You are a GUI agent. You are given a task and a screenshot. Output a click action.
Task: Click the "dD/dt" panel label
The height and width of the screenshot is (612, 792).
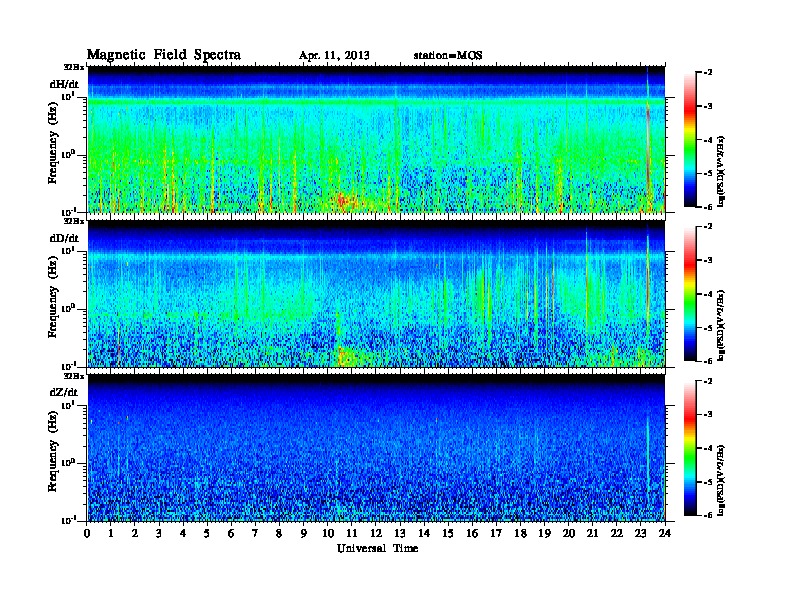click(x=64, y=238)
